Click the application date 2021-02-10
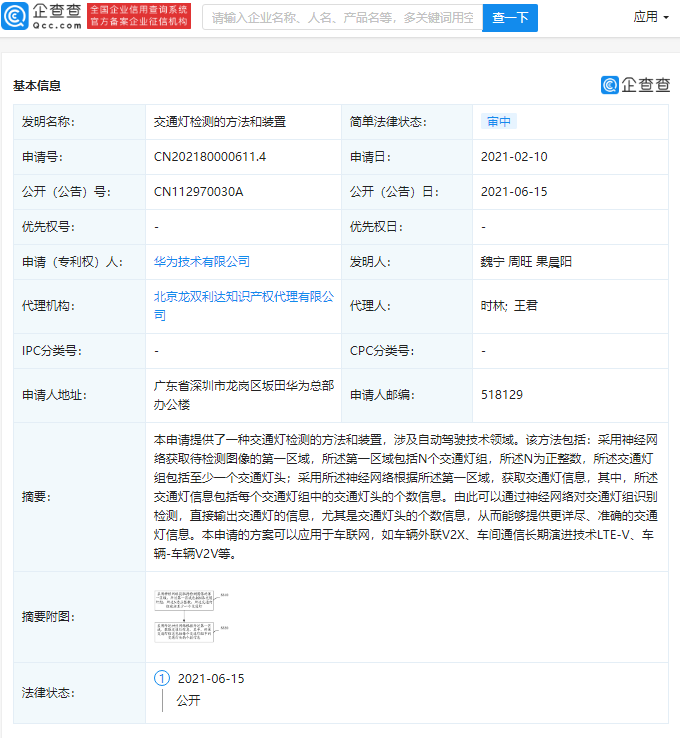The width and height of the screenshot is (680, 738). coord(514,157)
